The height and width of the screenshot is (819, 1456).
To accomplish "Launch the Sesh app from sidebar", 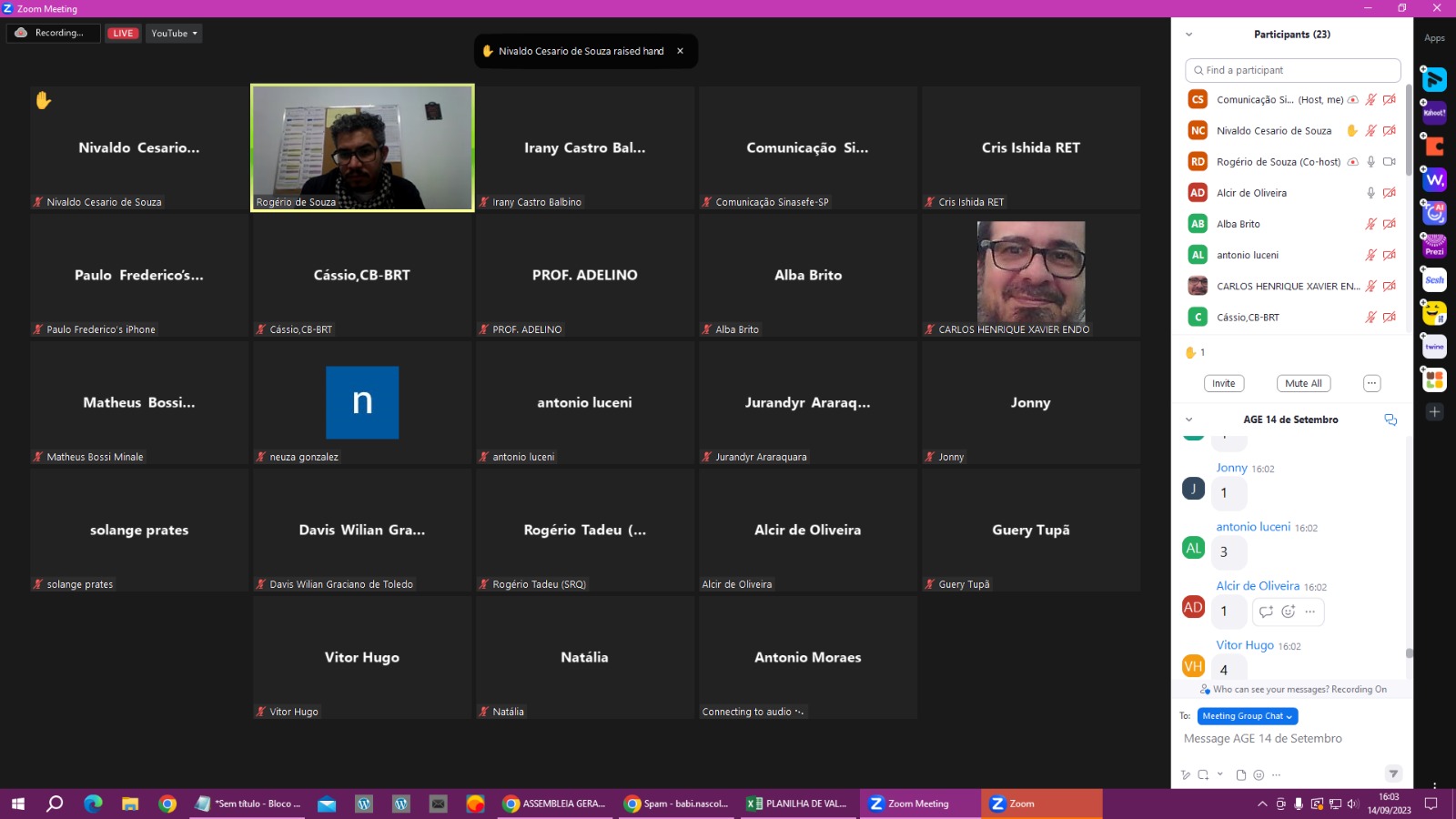I will 1434,280.
